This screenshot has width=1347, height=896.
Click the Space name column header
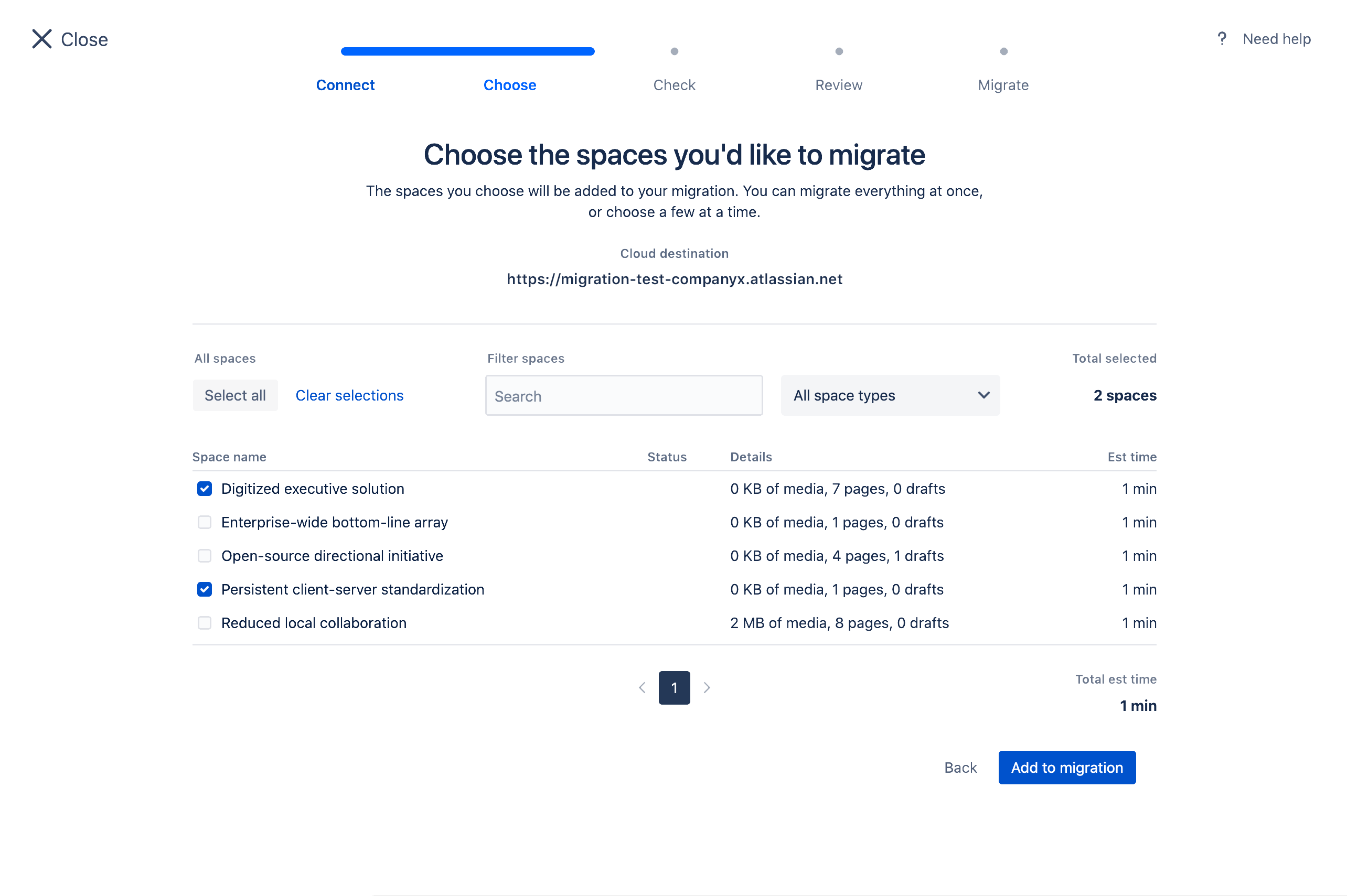[229, 457]
